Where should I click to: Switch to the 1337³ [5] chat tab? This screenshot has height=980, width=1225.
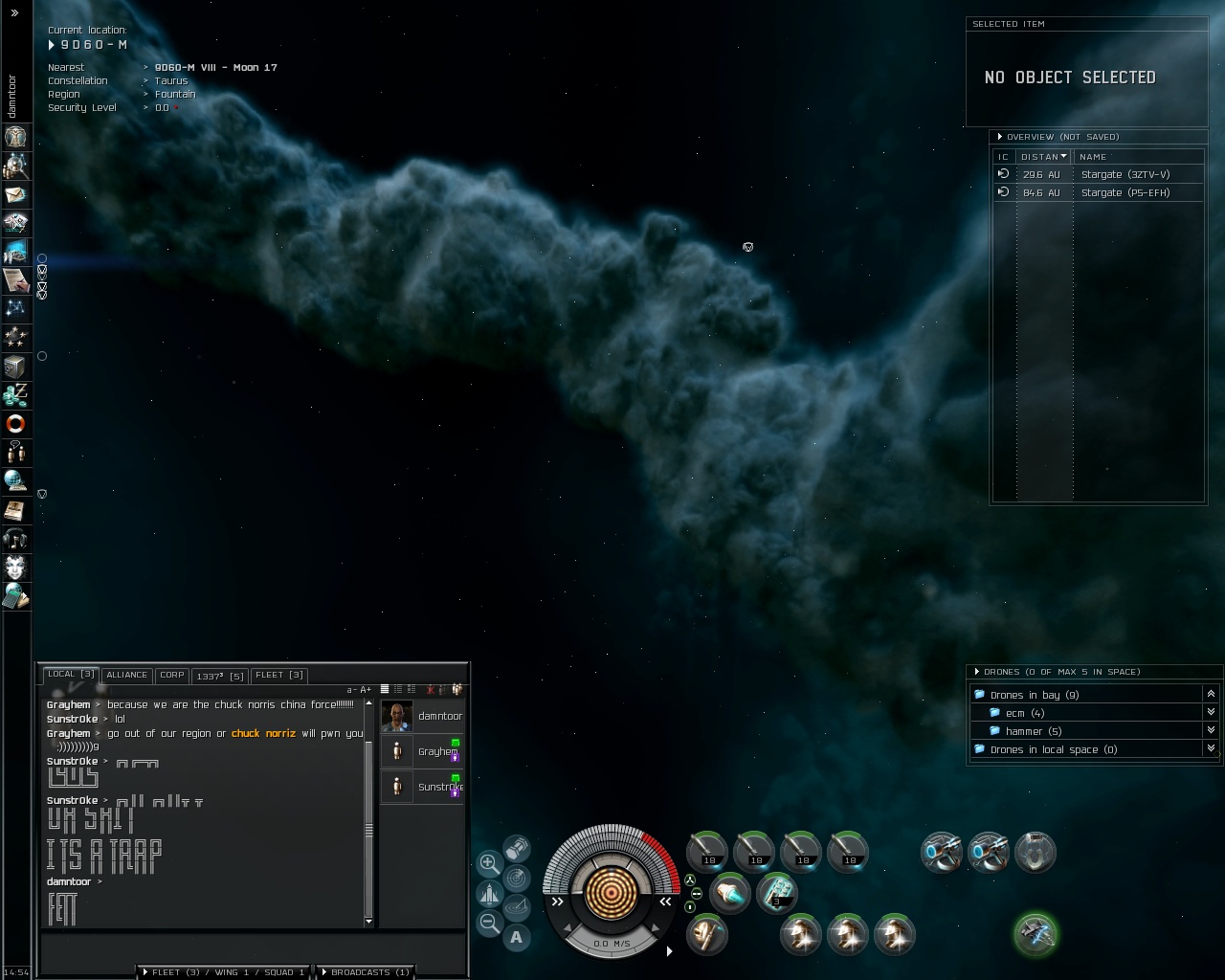click(219, 676)
